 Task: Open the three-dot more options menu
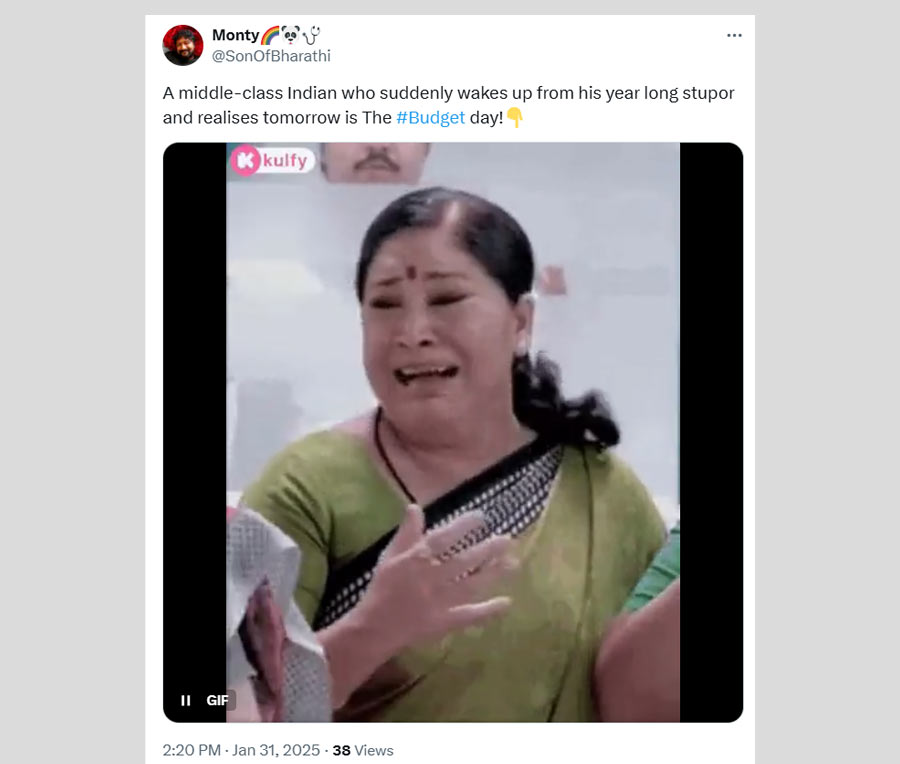[x=734, y=36]
